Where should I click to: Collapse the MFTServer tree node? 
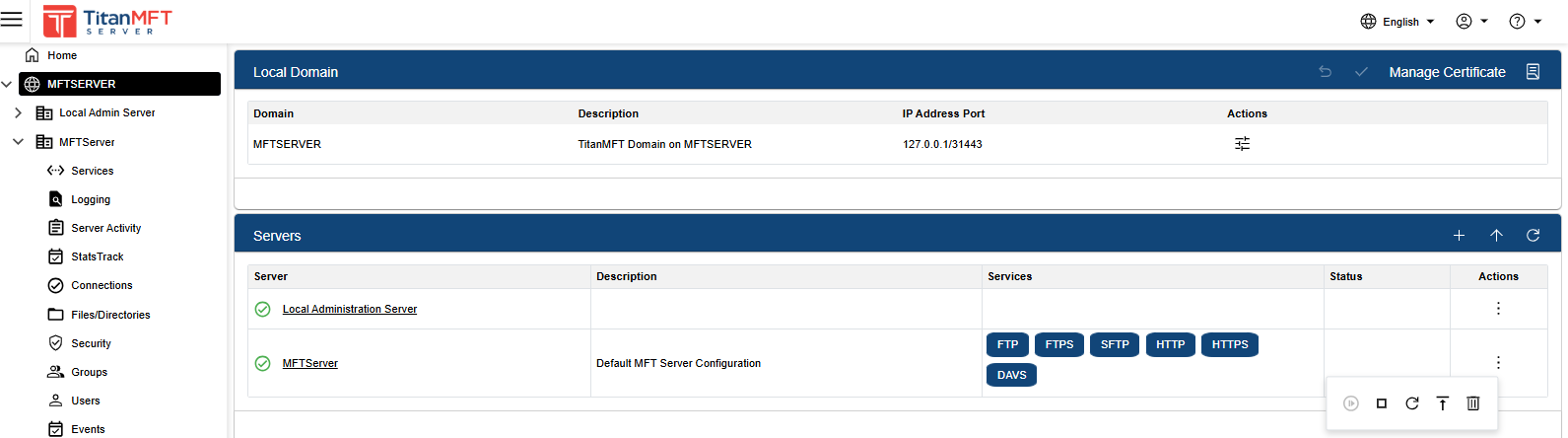pos(18,142)
